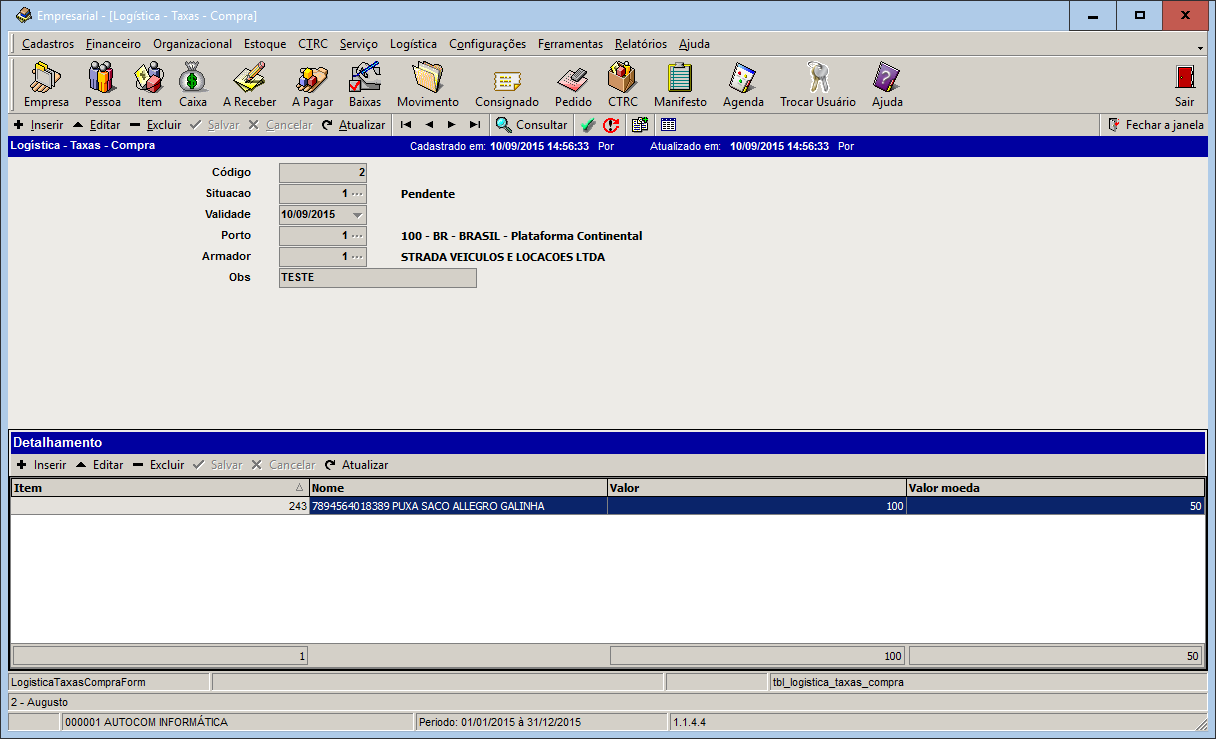Click the Manifesto icon
Screen dimensions: 1216x739
tap(680, 85)
